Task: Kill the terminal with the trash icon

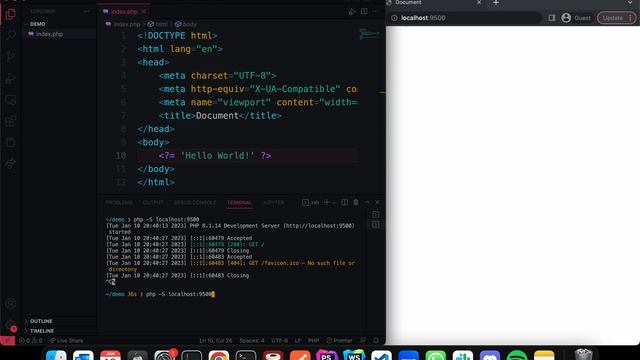Action: click(x=356, y=202)
